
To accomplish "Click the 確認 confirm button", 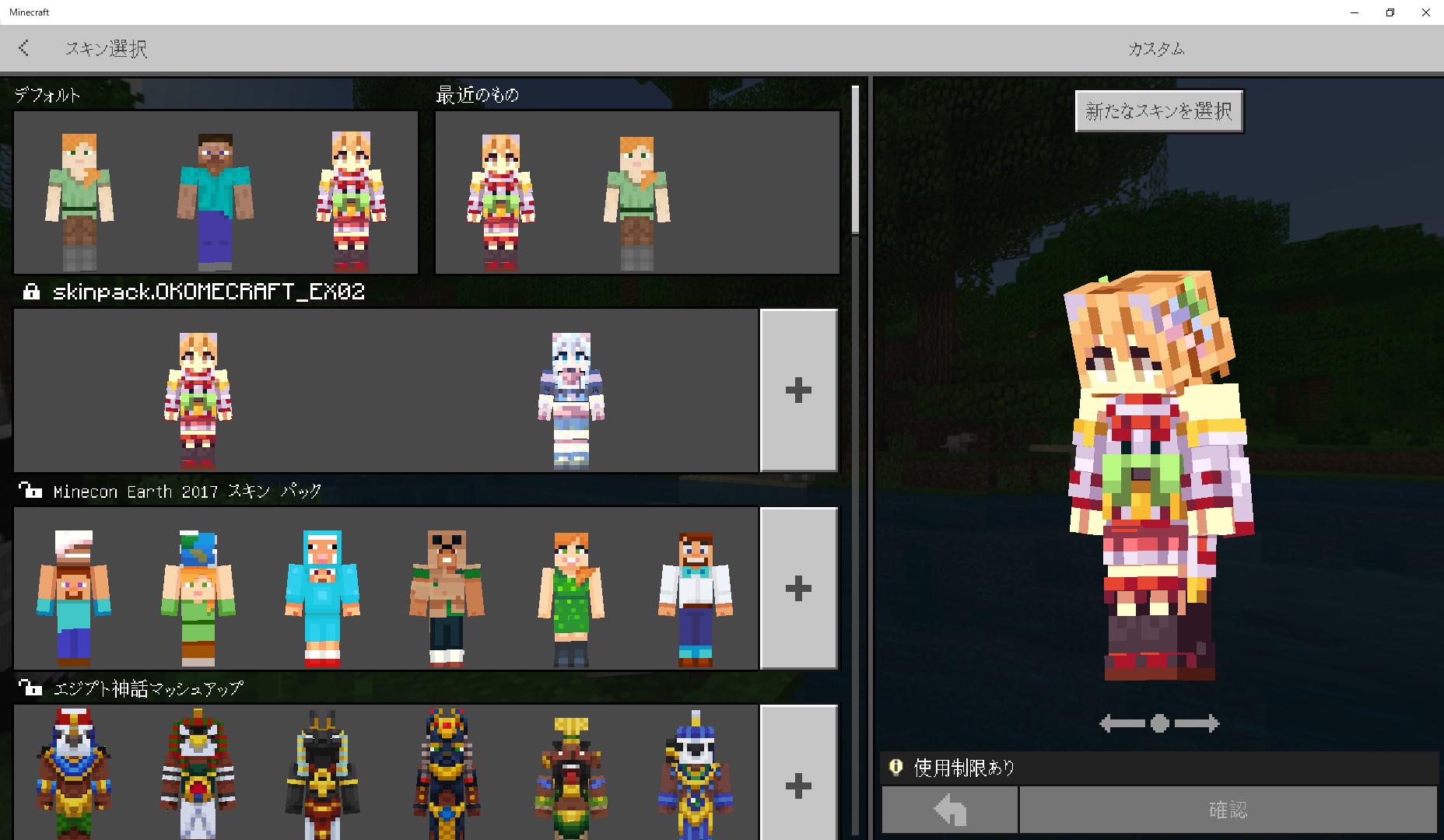I will coord(1228,810).
